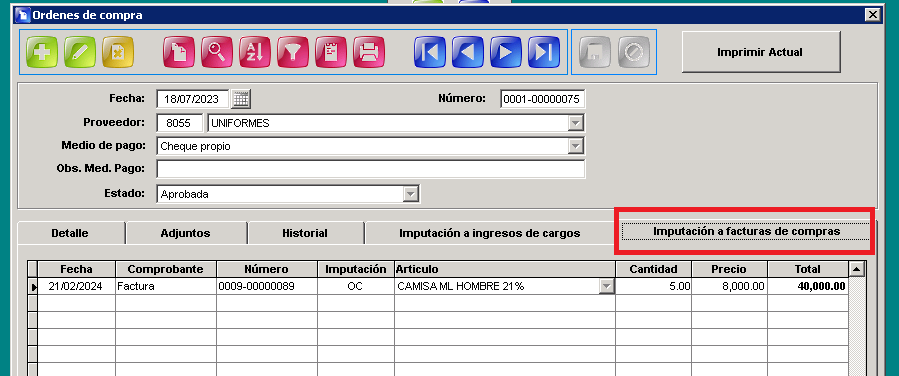Expand the Proveedor dropdown

(x=575, y=123)
